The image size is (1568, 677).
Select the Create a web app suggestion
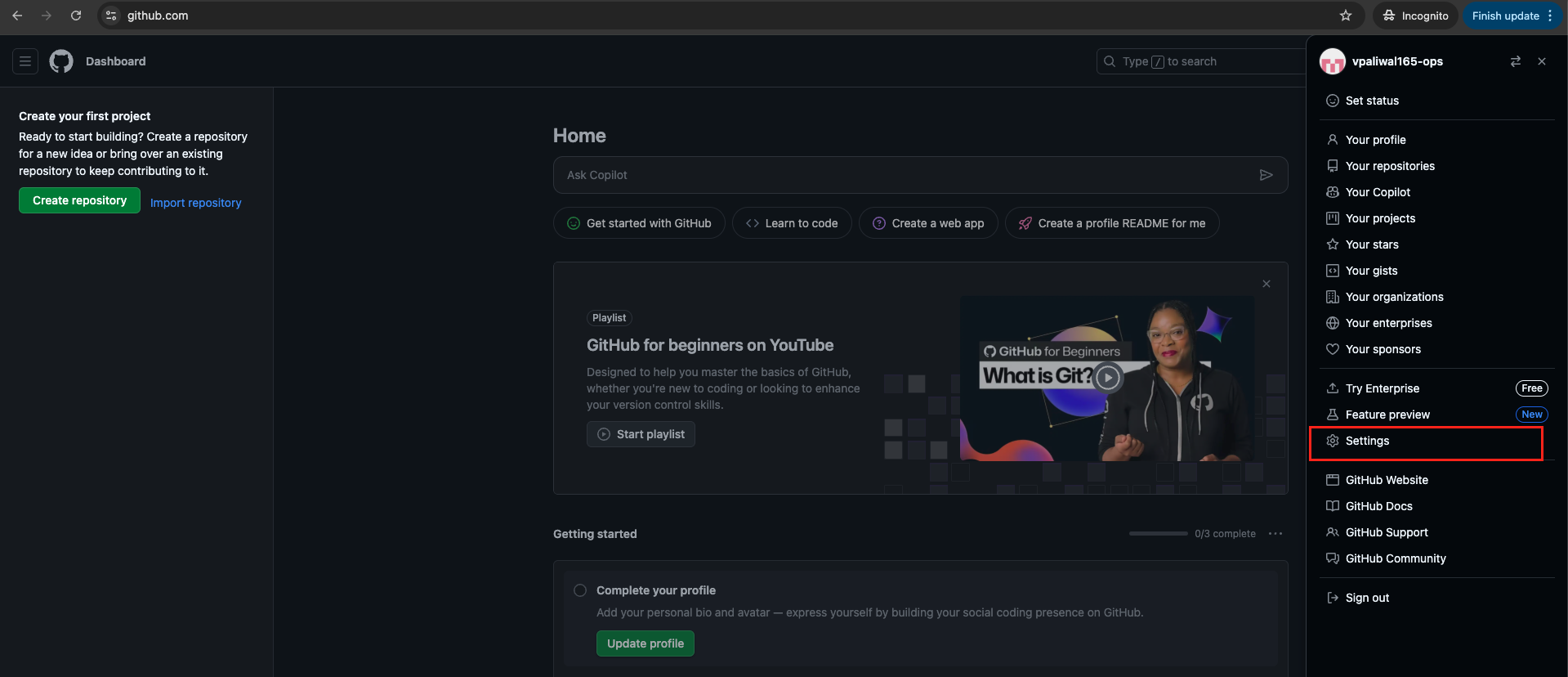point(927,223)
